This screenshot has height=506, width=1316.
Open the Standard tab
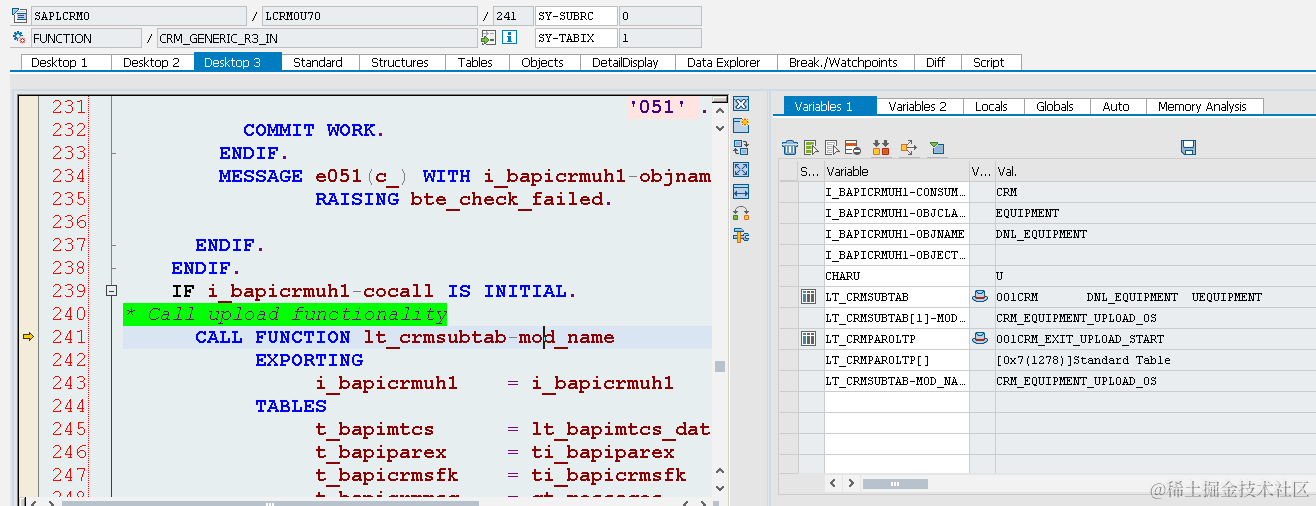pos(318,62)
